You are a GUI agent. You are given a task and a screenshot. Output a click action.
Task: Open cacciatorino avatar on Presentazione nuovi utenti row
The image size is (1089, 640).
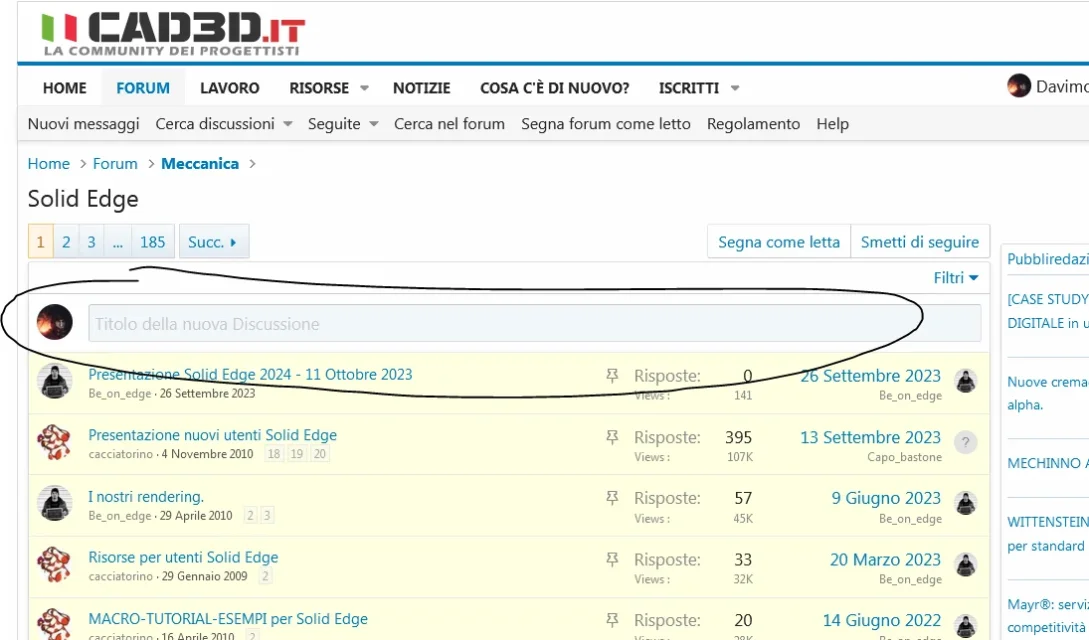(54, 442)
